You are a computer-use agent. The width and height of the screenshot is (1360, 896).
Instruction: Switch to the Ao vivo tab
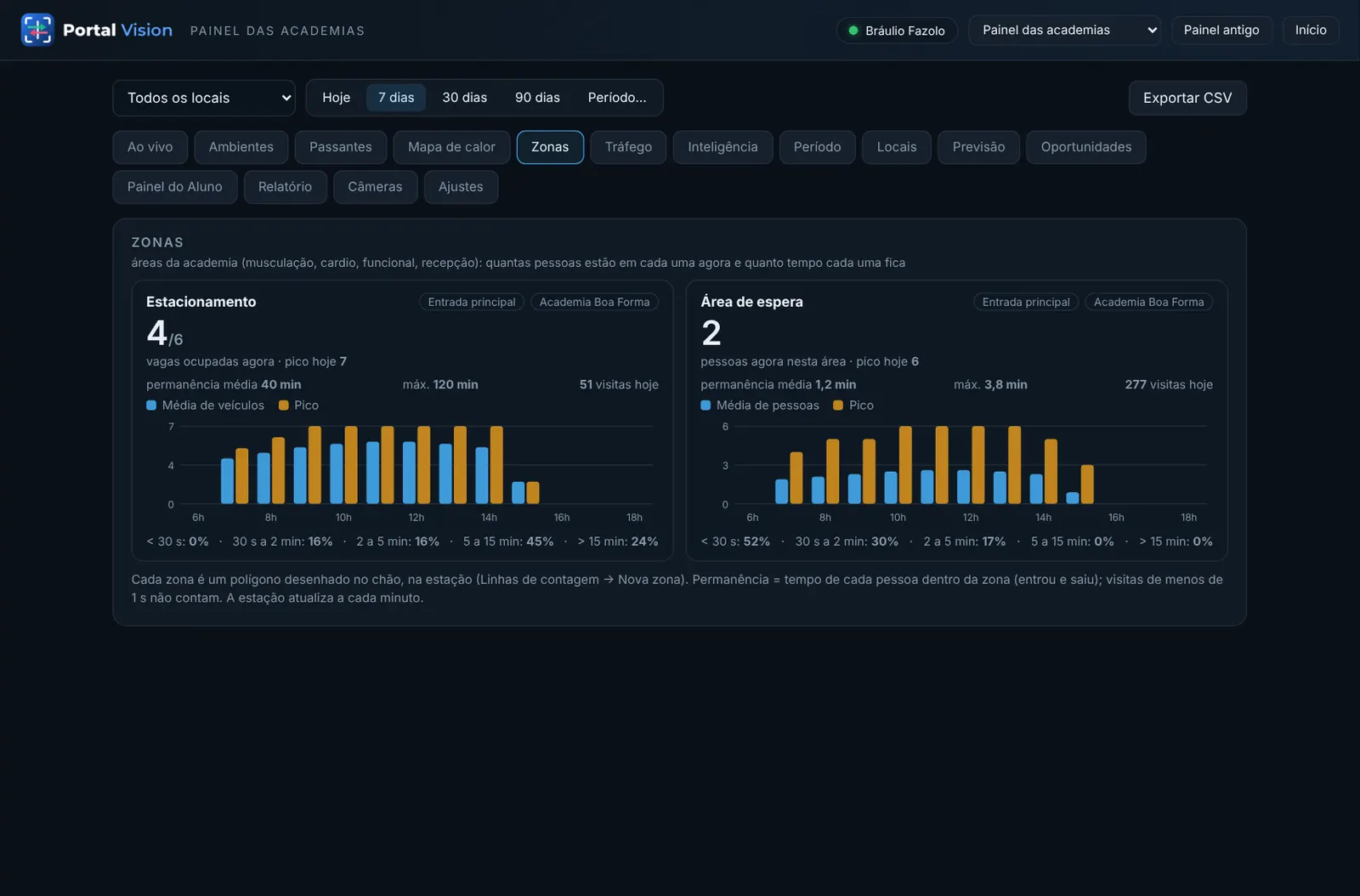pos(150,147)
